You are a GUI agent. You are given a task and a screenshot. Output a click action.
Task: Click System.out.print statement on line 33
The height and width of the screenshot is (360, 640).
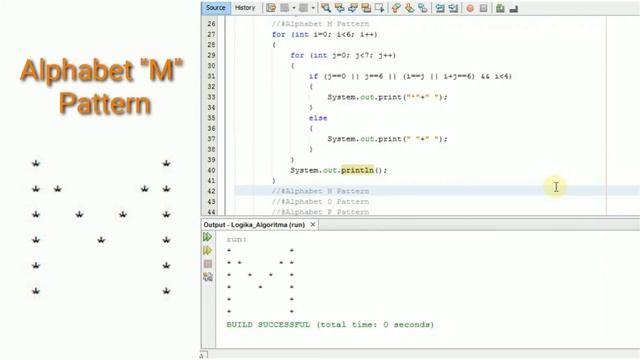tap(387, 97)
